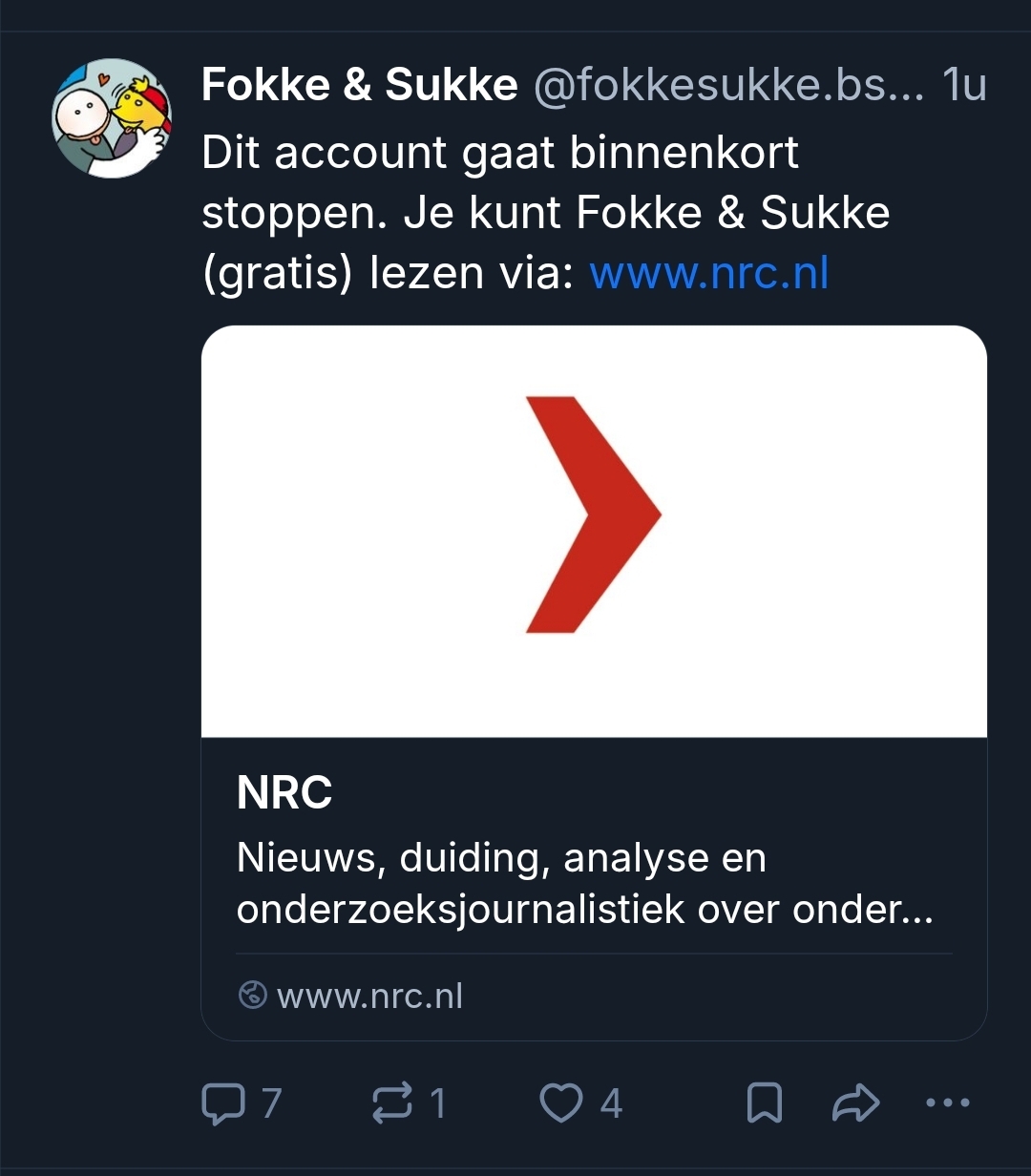
Task: Click the repost count of 1
Action: 438,1103
